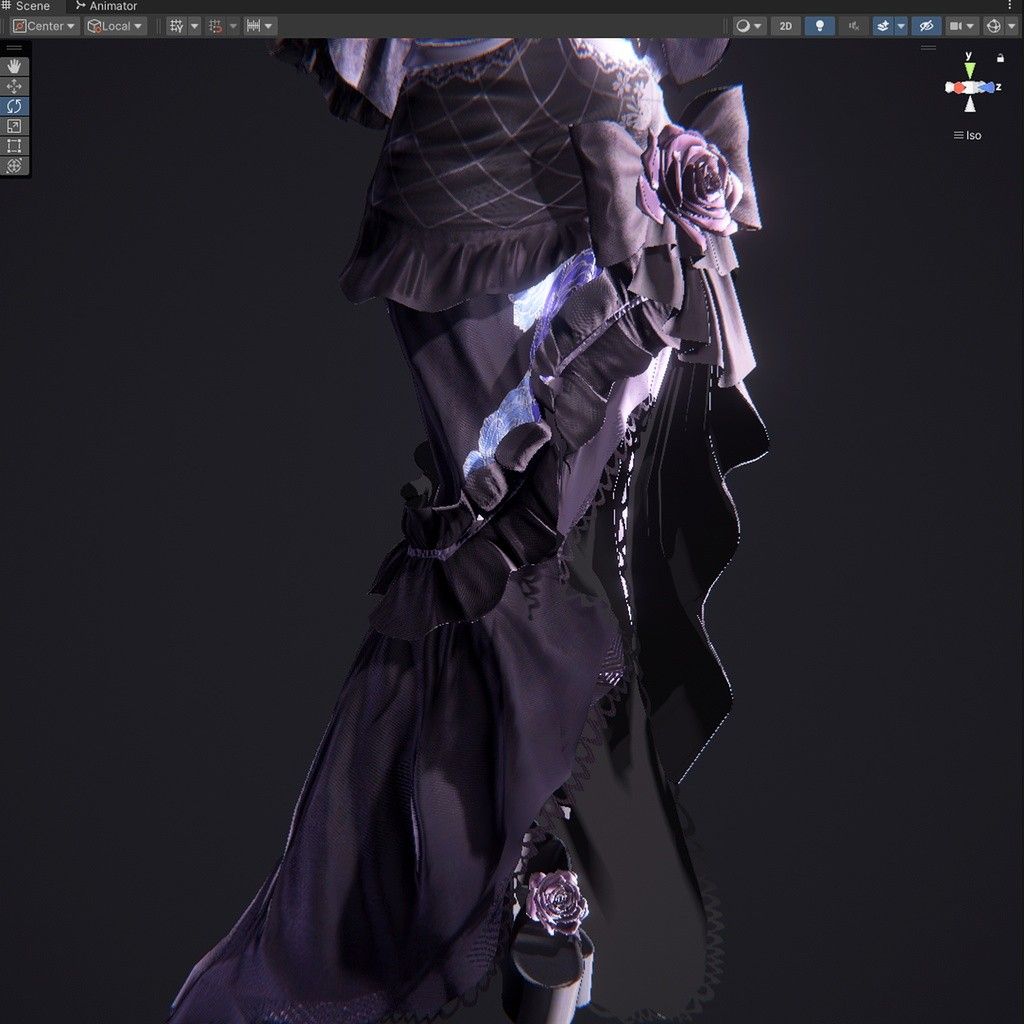Switch to the Animator tab

point(106,6)
